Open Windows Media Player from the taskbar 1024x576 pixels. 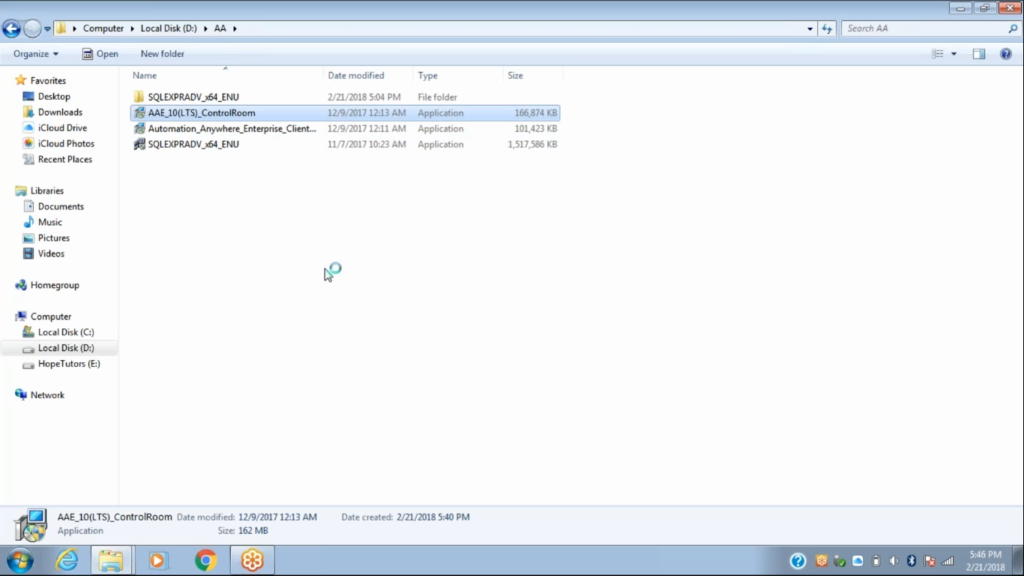coord(159,561)
